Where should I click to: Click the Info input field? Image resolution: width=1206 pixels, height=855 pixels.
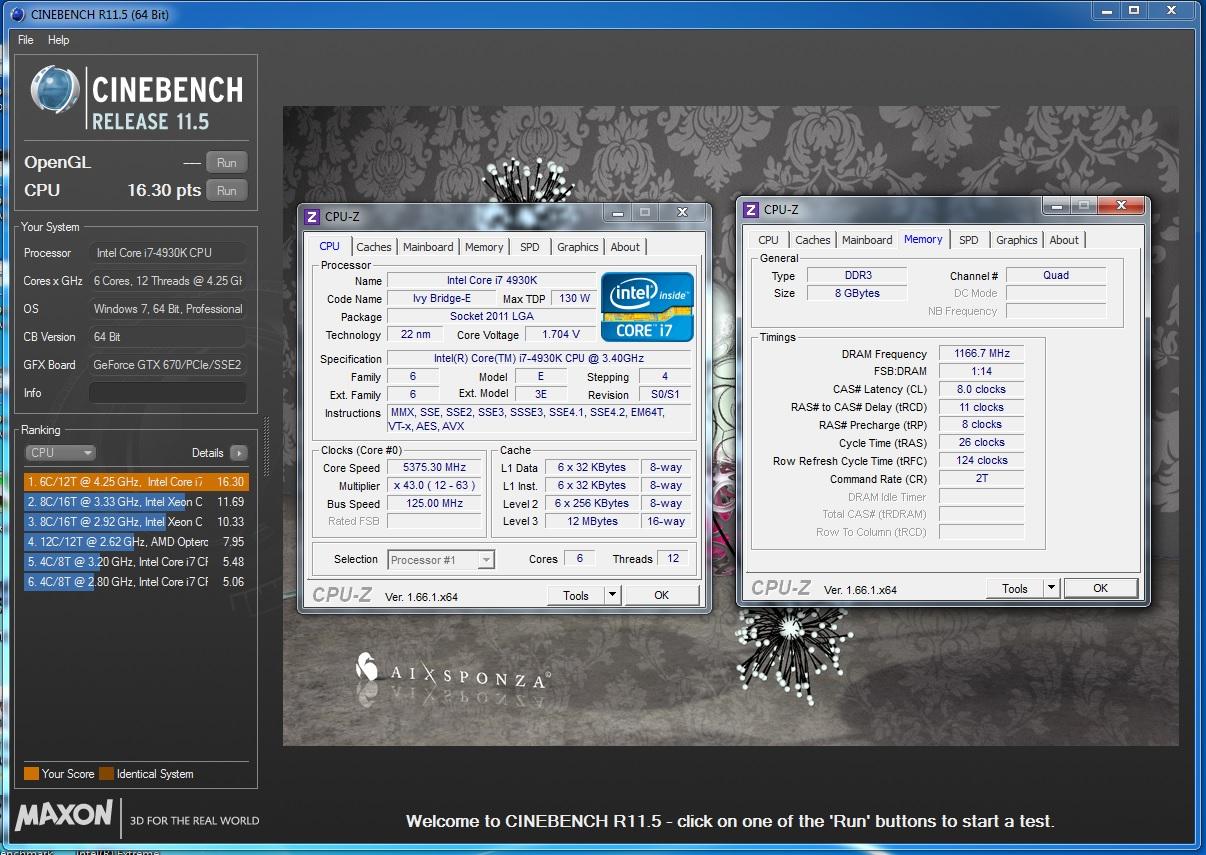point(167,393)
